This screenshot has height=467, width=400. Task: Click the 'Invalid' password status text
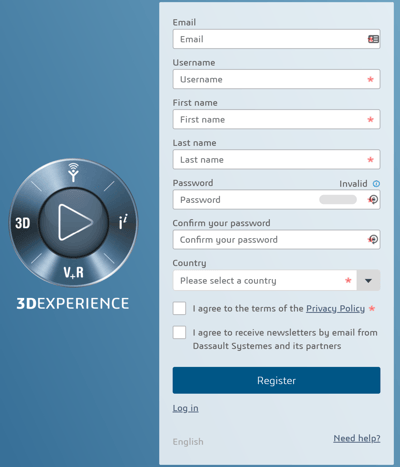click(353, 184)
